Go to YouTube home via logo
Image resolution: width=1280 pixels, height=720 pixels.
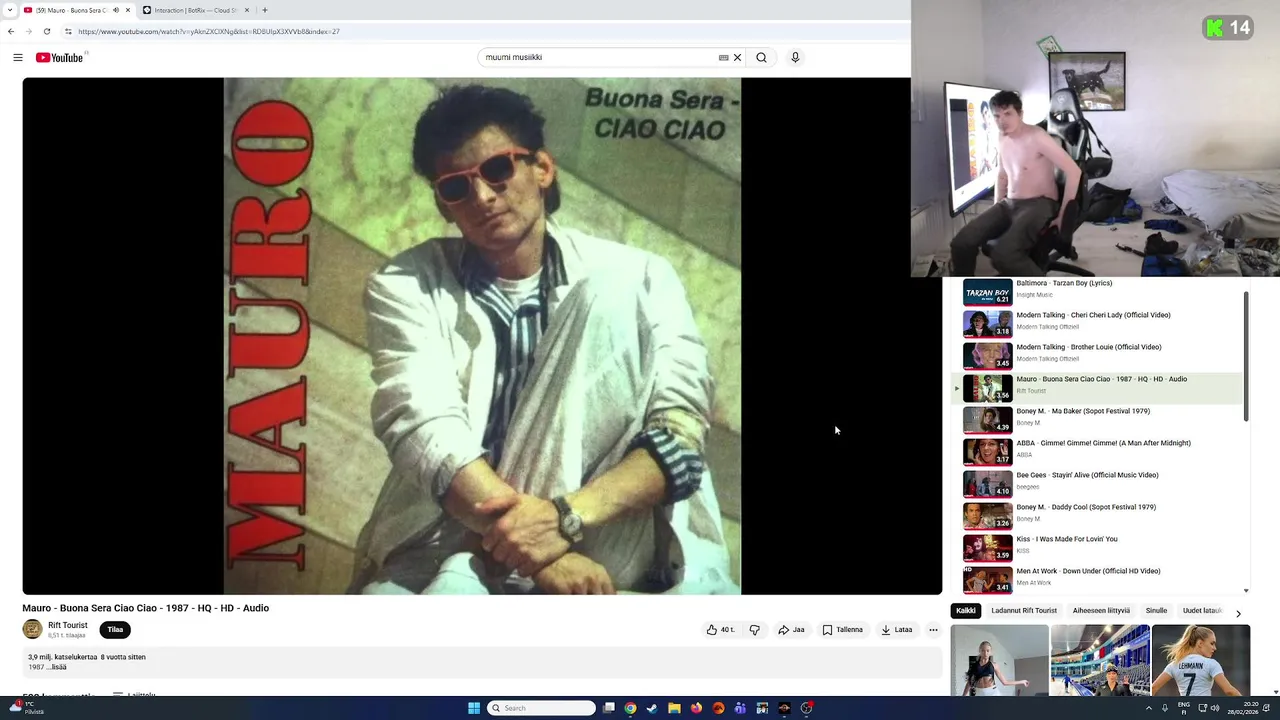[x=61, y=57]
